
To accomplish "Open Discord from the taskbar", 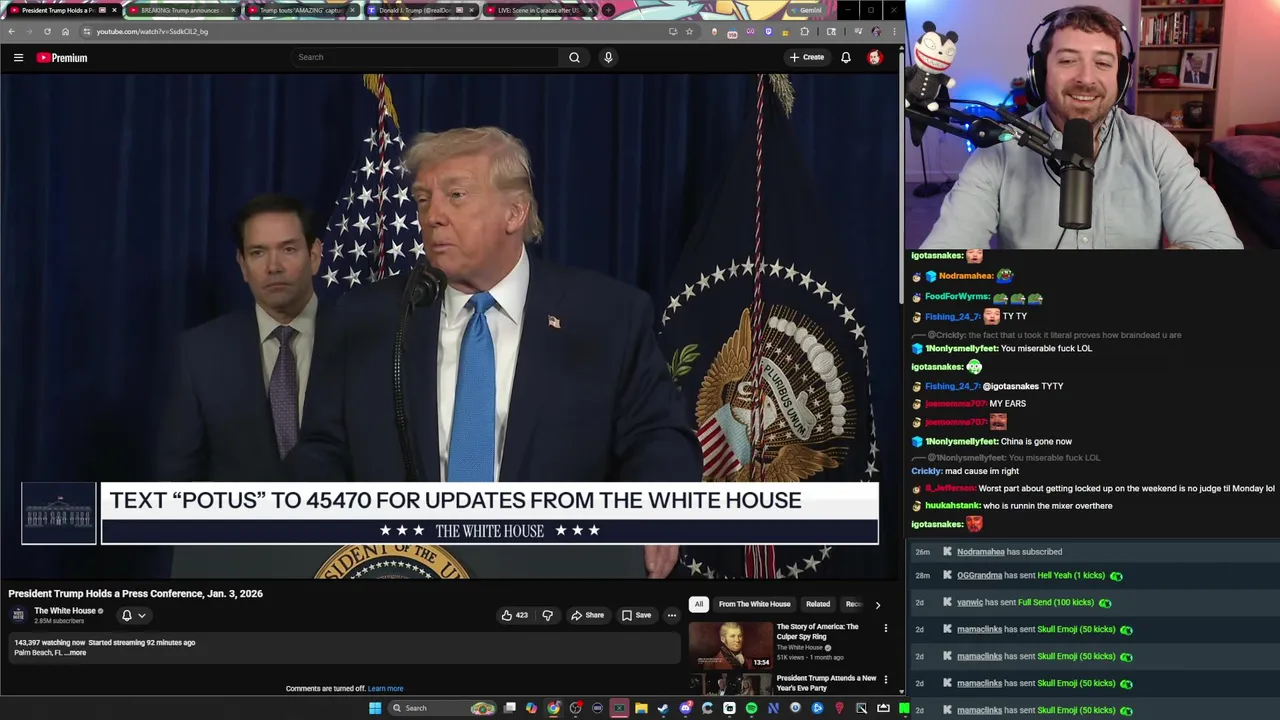I will [x=685, y=708].
